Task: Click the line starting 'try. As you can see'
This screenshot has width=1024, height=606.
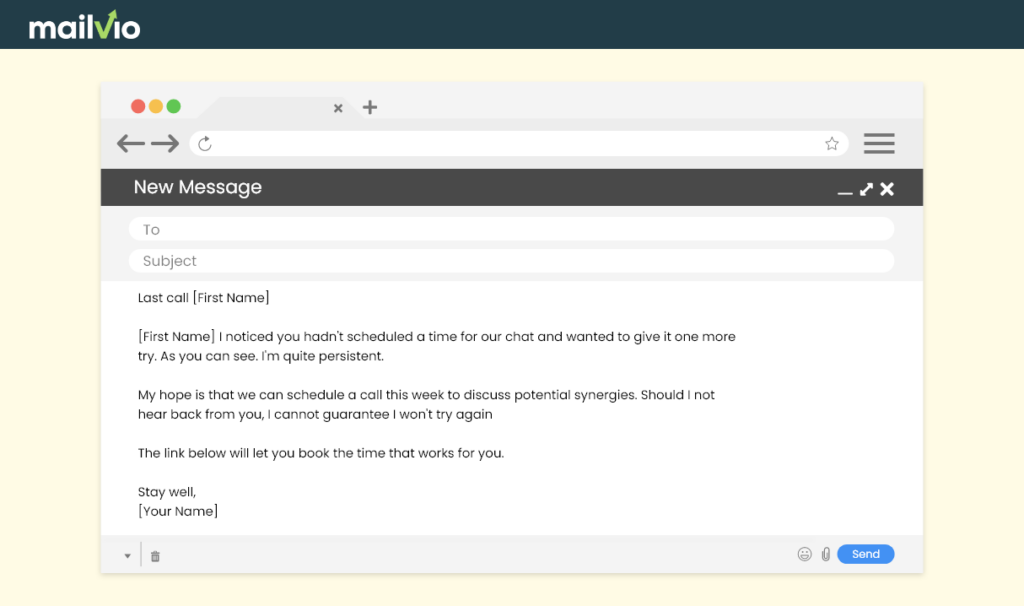Action: [x=261, y=356]
